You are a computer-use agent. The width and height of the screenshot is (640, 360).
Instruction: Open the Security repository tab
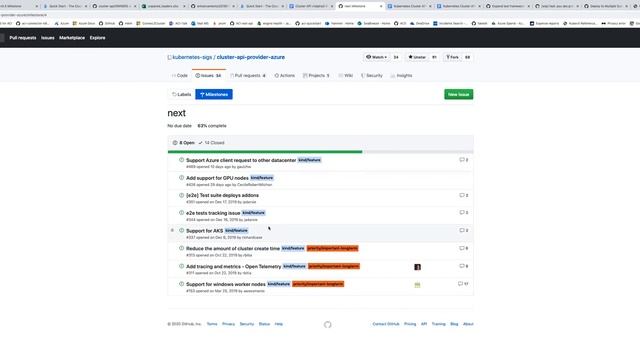[372, 76]
